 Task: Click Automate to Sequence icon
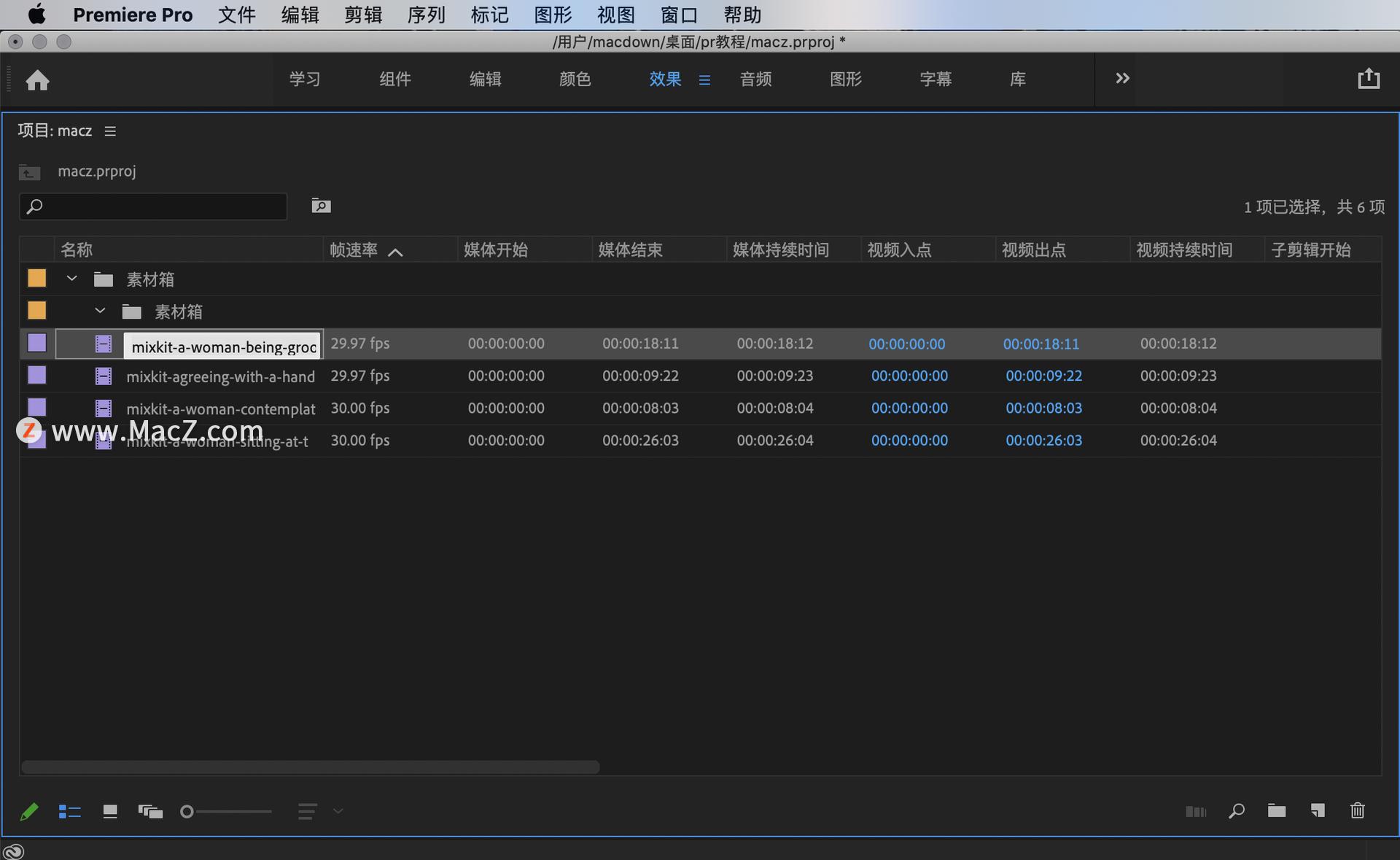[x=1195, y=811]
